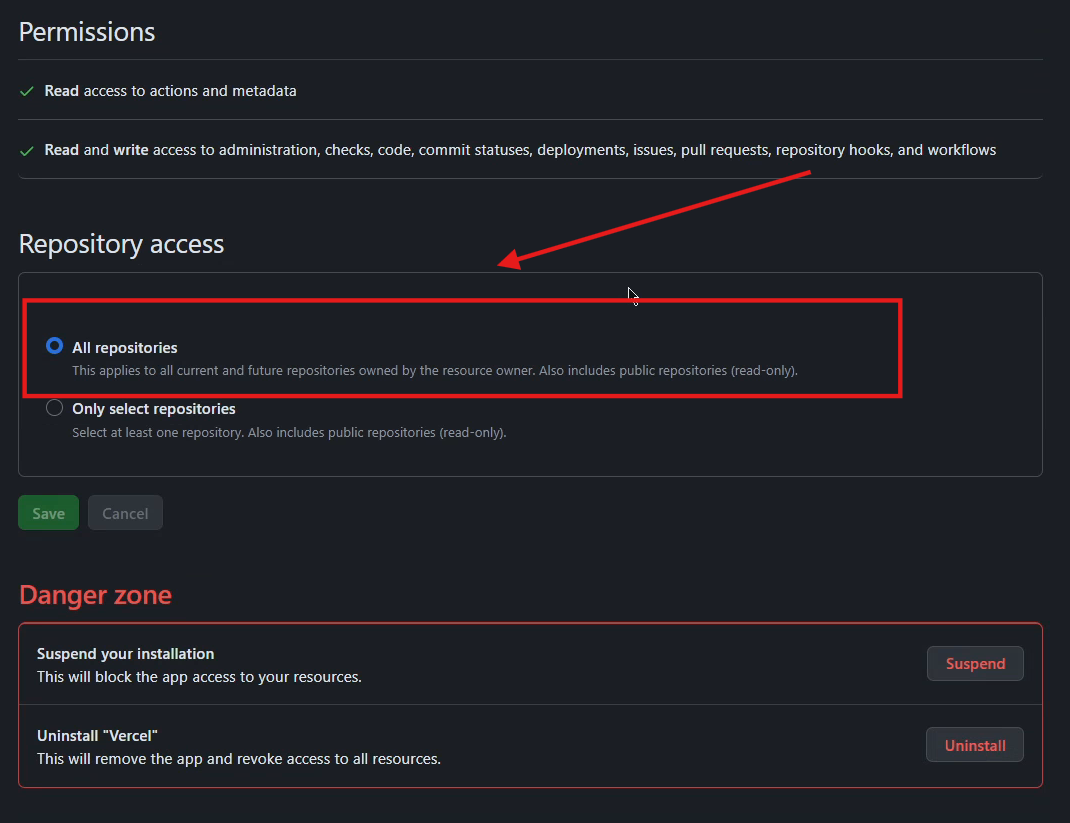This screenshot has height=823, width=1070.
Task: Click the Repository access heading
Action: click(x=121, y=244)
